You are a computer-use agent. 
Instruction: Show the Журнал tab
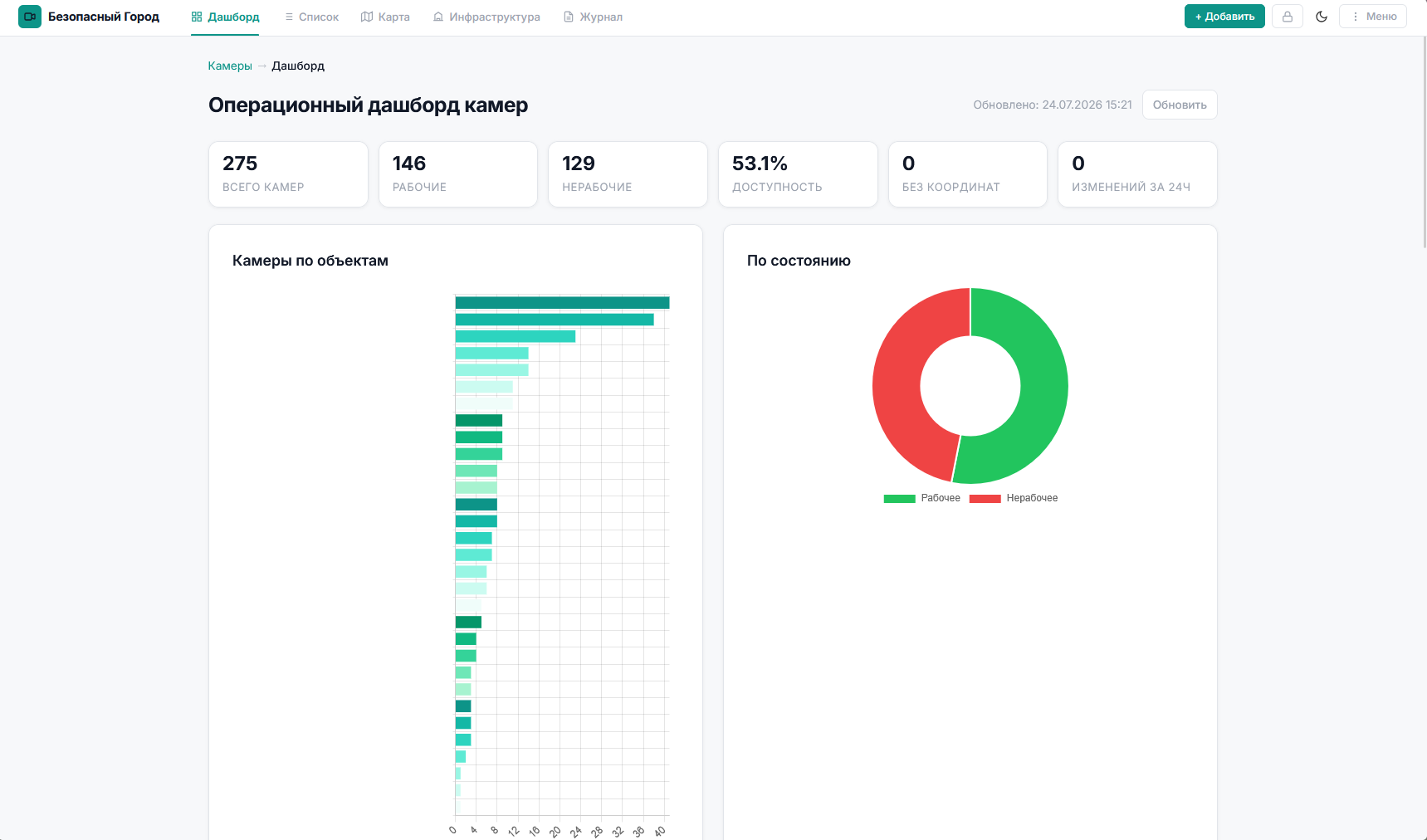(x=593, y=17)
